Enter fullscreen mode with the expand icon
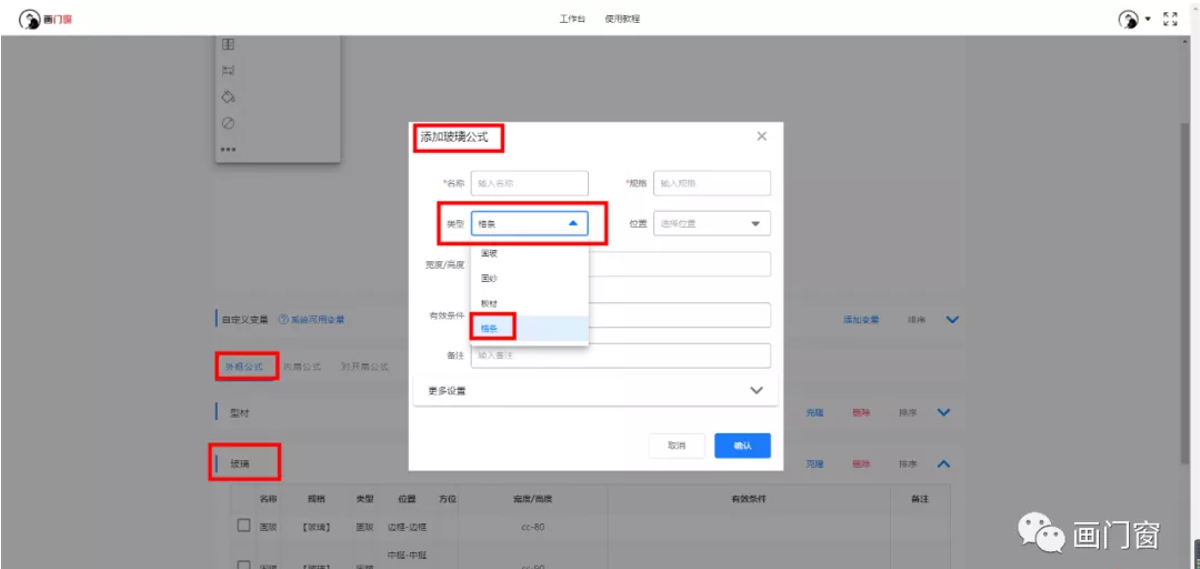 click(1171, 19)
